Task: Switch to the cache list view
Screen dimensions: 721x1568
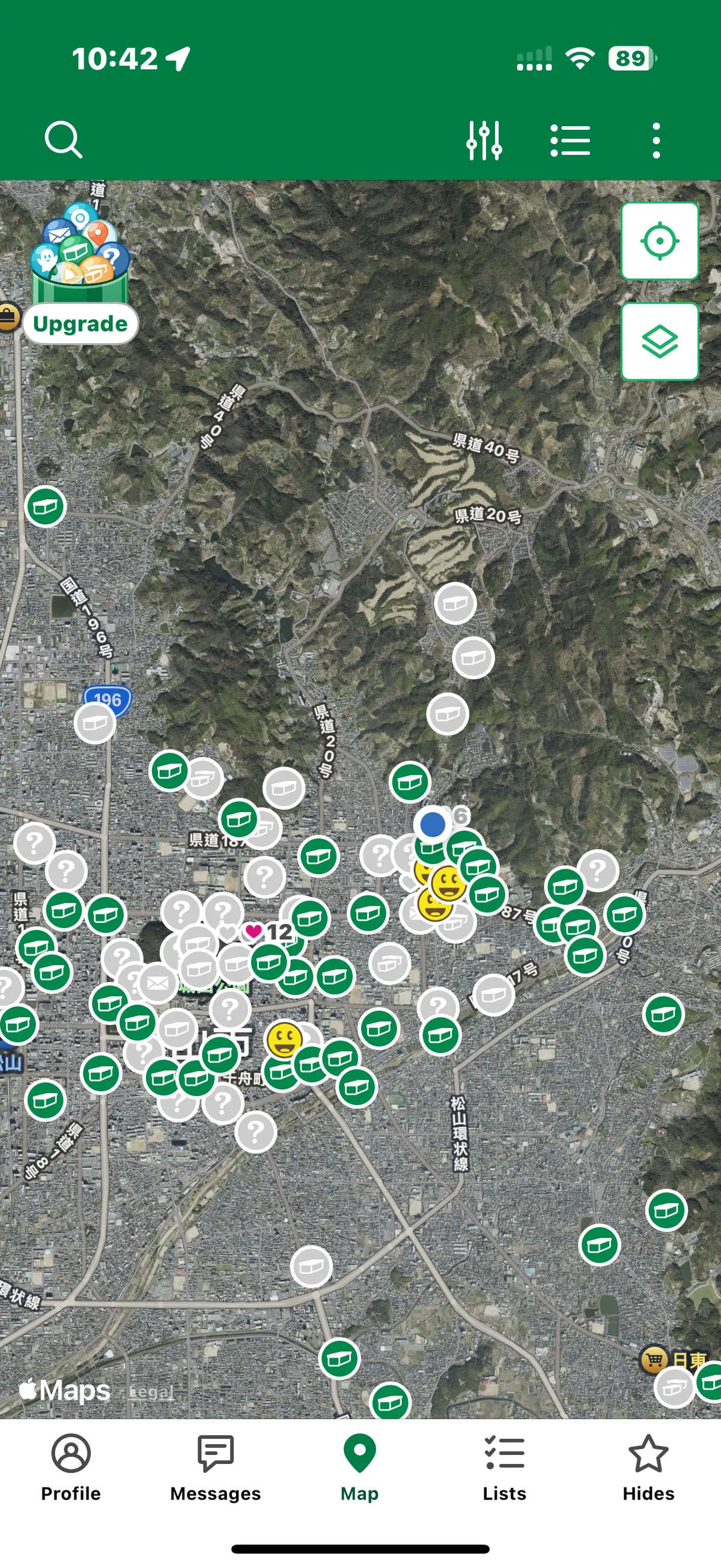Action: pyautogui.click(x=570, y=141)
